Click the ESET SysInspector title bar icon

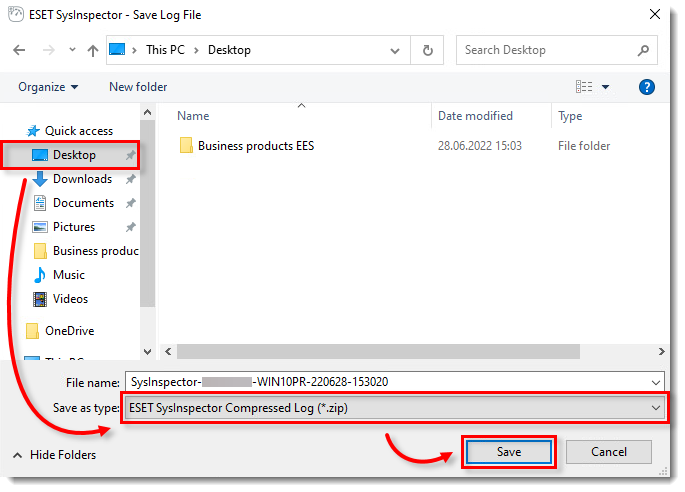16,14
